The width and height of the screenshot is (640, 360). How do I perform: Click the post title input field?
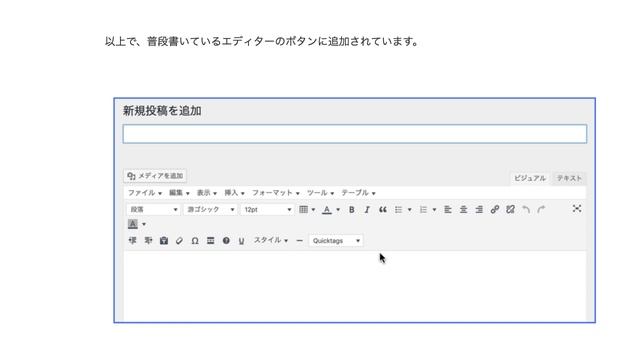pos(355,134)
